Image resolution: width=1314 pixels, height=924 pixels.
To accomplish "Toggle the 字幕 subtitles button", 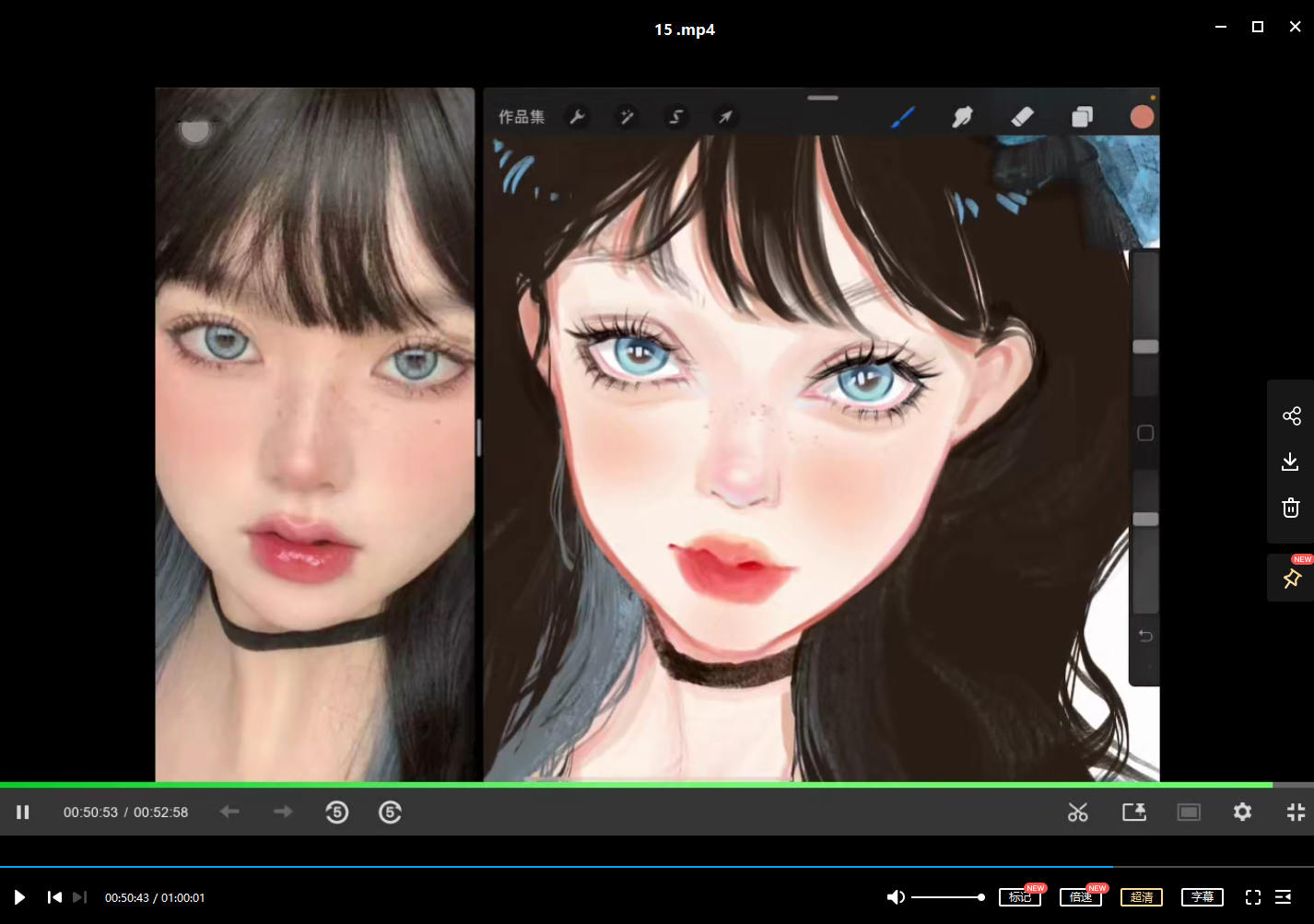I will tap(1202, 897).
